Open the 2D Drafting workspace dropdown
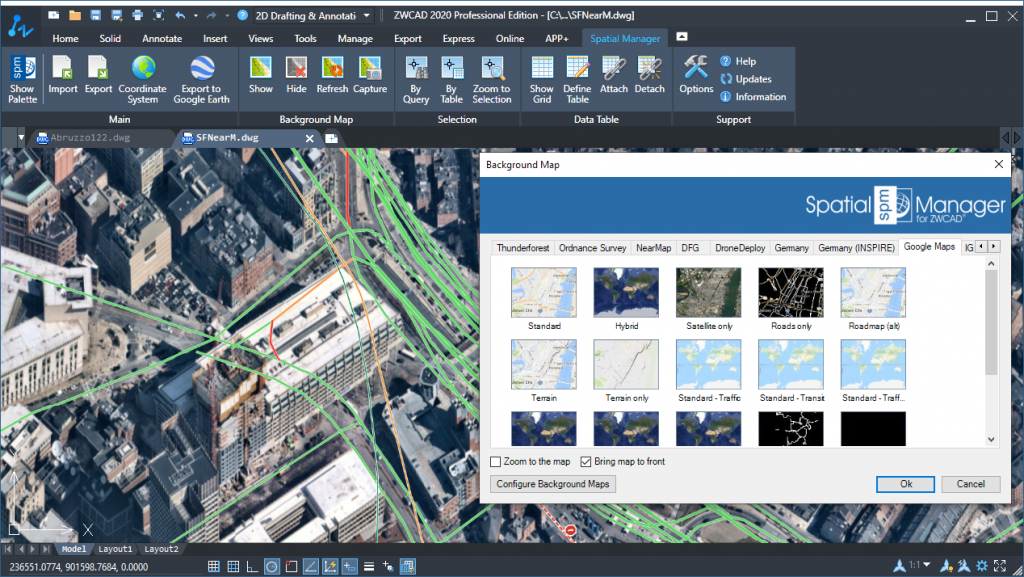Viewport: 1024px width, 577px height. (367, 16)
